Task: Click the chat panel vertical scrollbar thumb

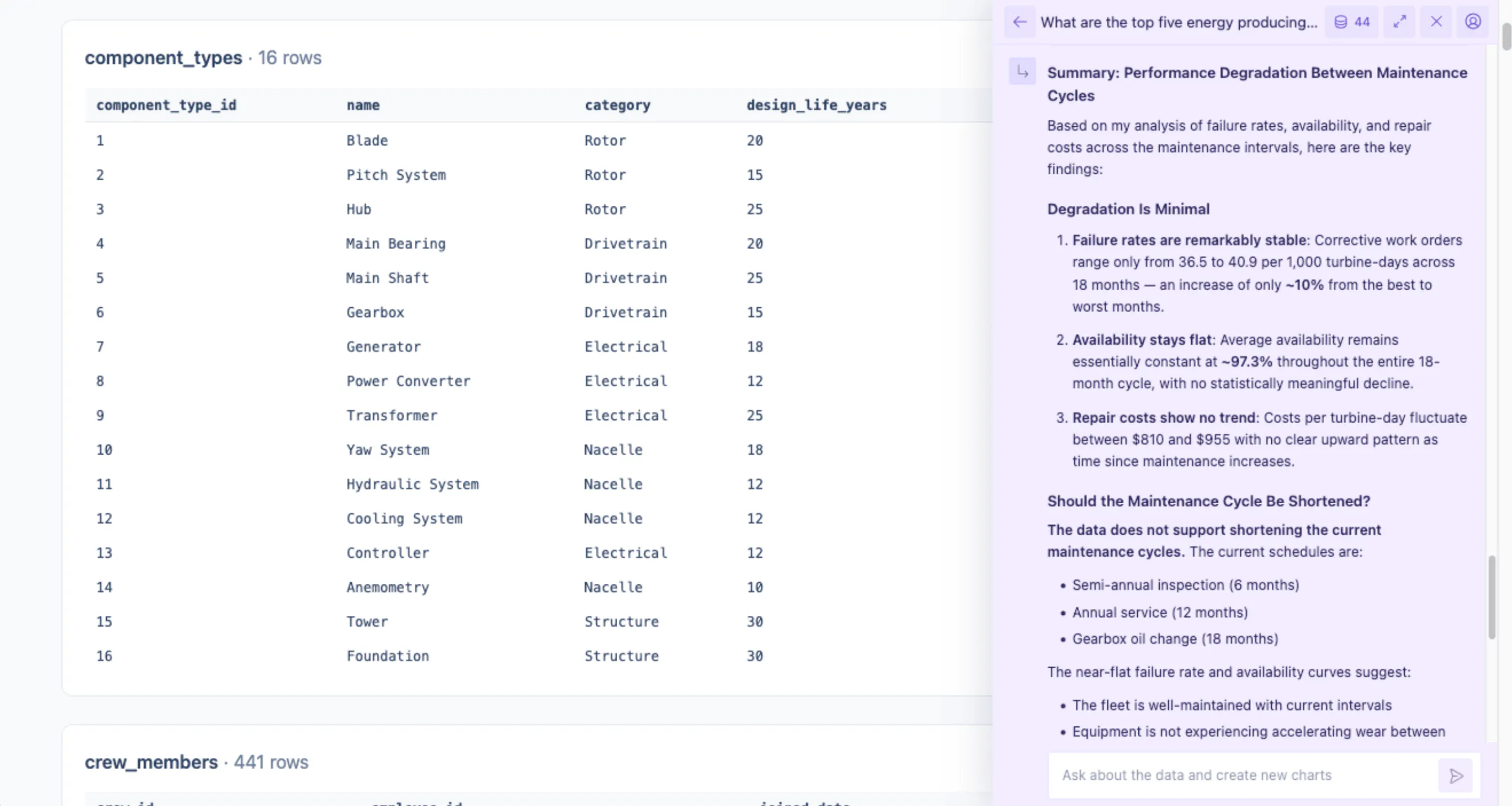Action: [x=1491, y=597]
